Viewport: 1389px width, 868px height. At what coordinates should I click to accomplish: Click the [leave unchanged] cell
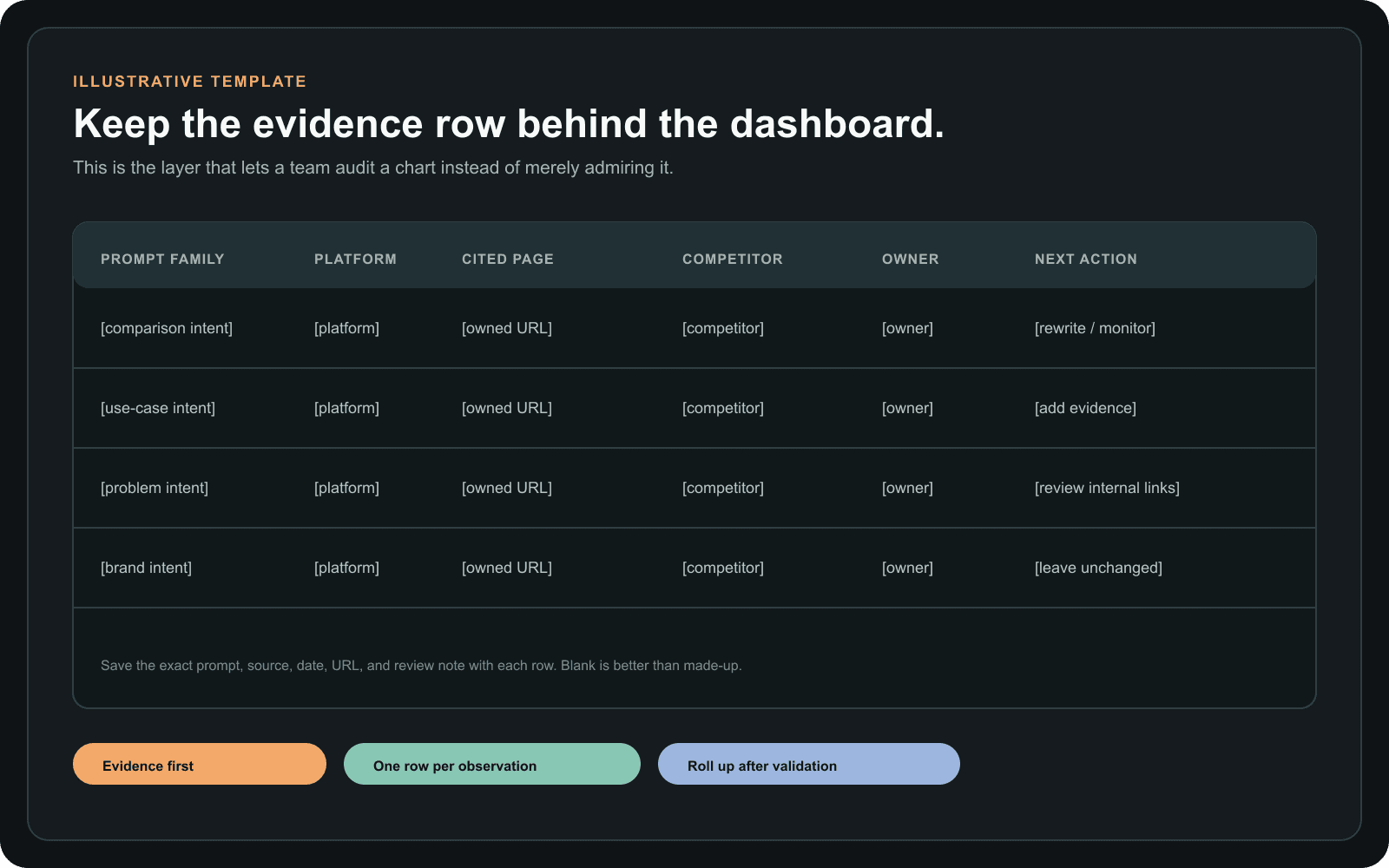[x=1098, y=568]
